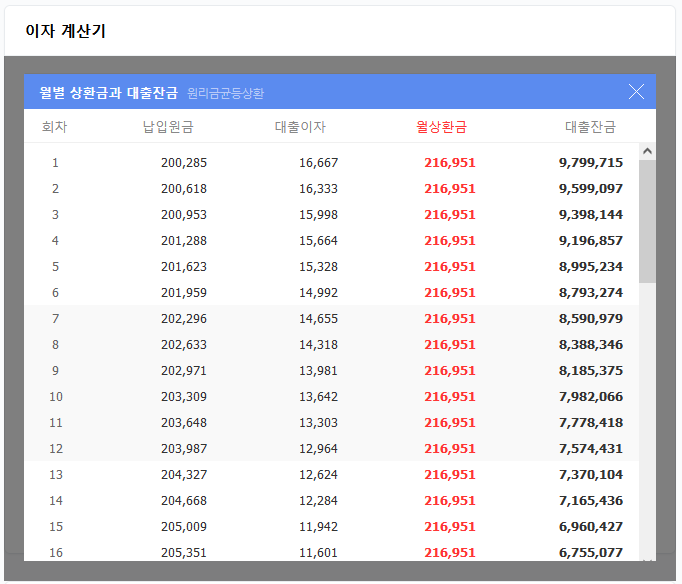
Task: Select balance value 9,398,144
Action: click(x=591, y=215)
